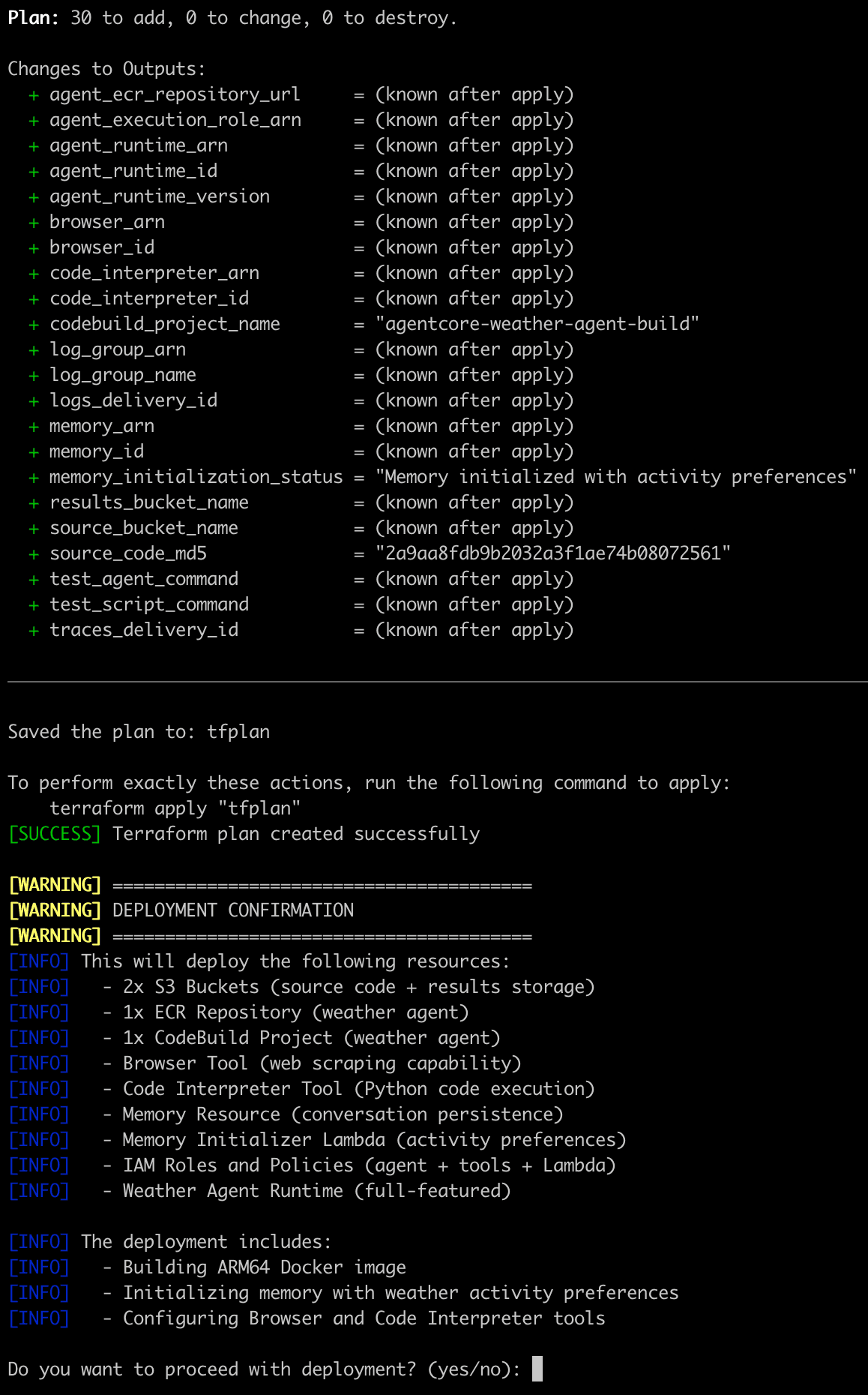Click the 'code_interpreter_arn' output name

coord(154,273)
